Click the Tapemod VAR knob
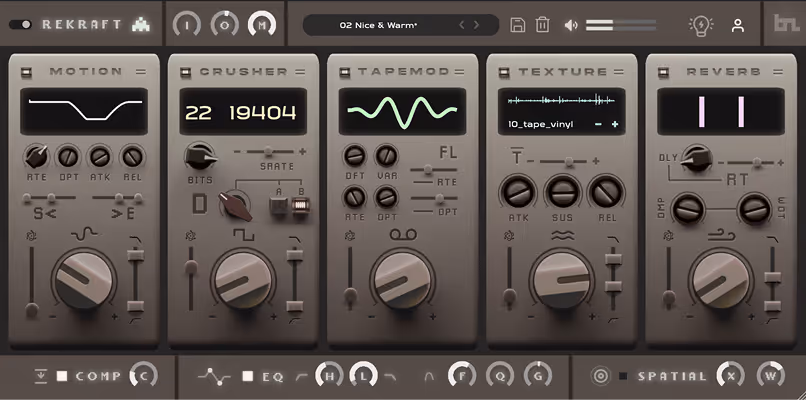This screenshot has height=400, width=806. 387,155
